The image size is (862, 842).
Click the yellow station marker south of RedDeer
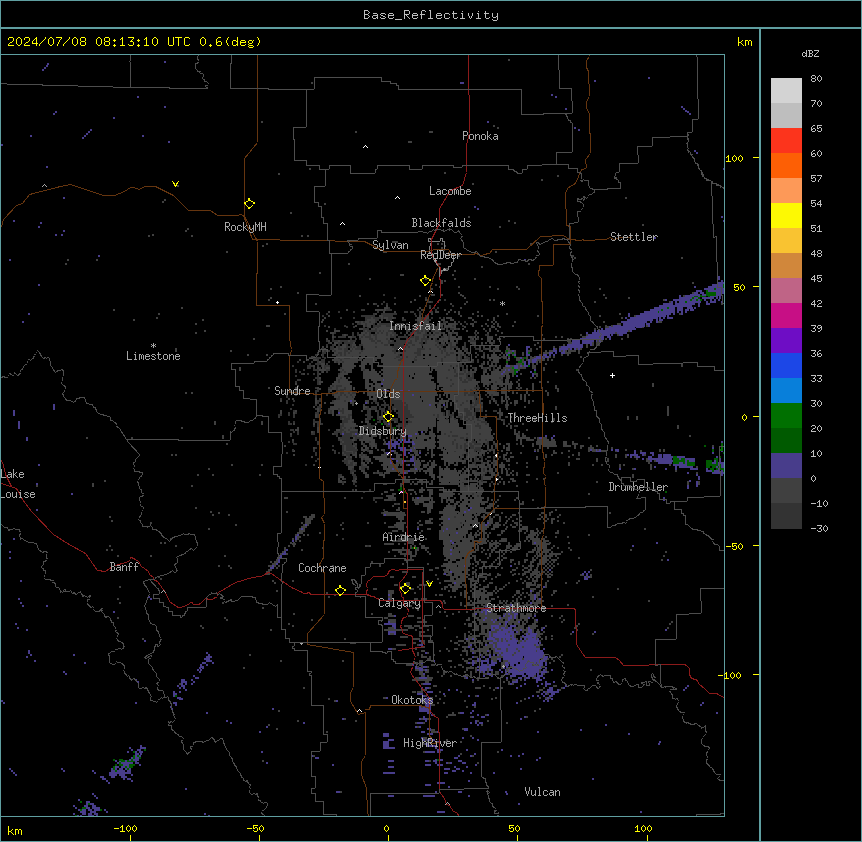426,281
